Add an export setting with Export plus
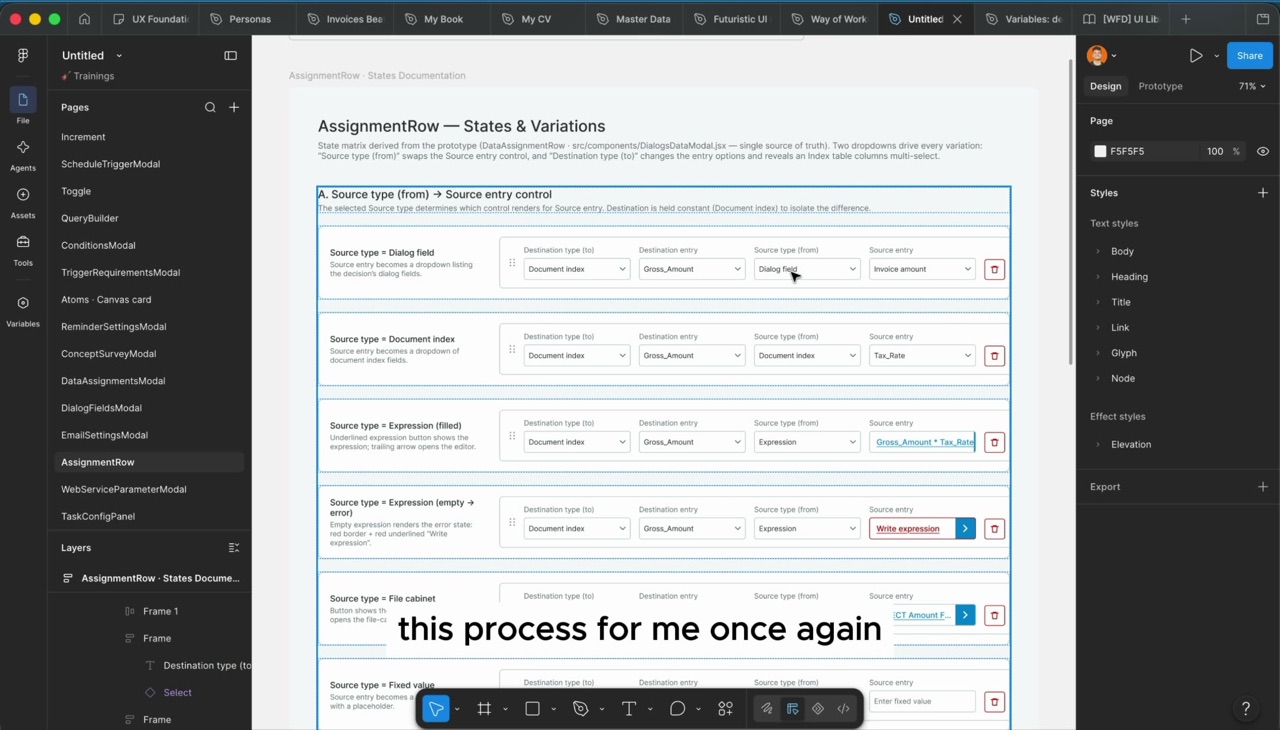Viewport: 1280px width, 730px height. (x=1263, y=487)
